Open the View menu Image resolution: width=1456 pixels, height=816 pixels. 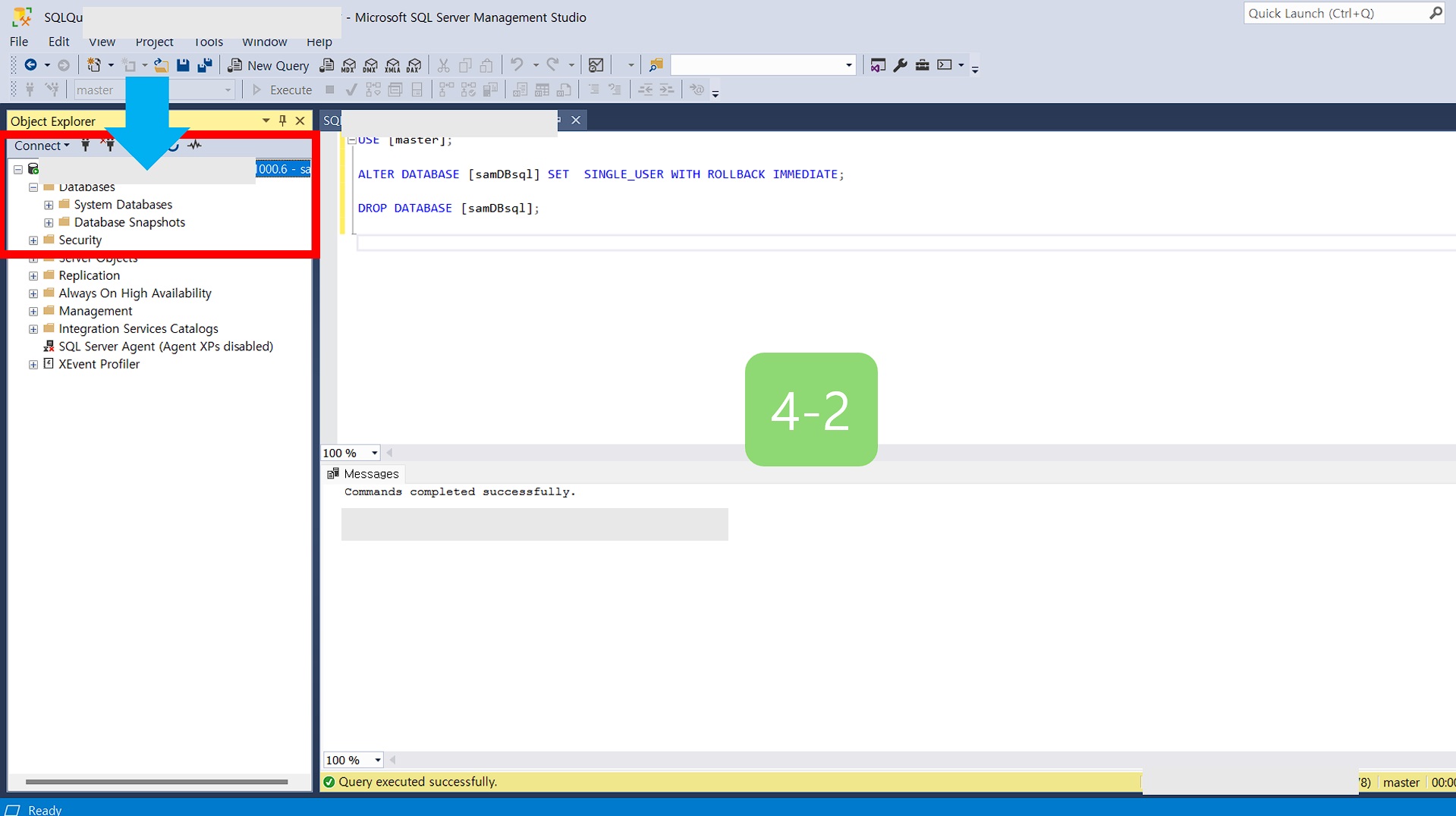click(102, 42)
